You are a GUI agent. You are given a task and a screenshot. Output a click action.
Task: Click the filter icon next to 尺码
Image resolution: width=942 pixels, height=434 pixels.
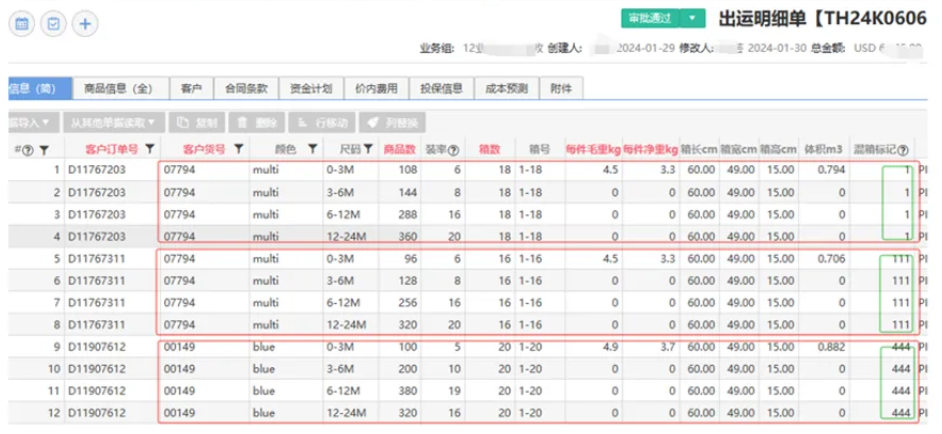[368, 149]
